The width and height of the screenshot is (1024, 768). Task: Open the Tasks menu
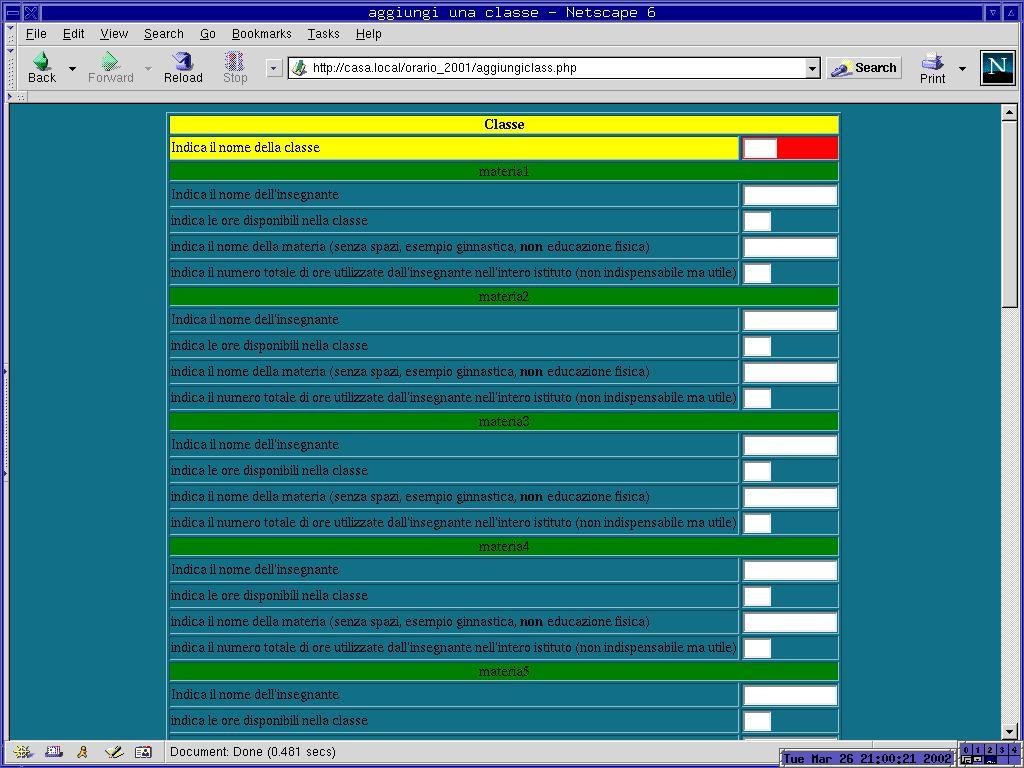point(323,34)
